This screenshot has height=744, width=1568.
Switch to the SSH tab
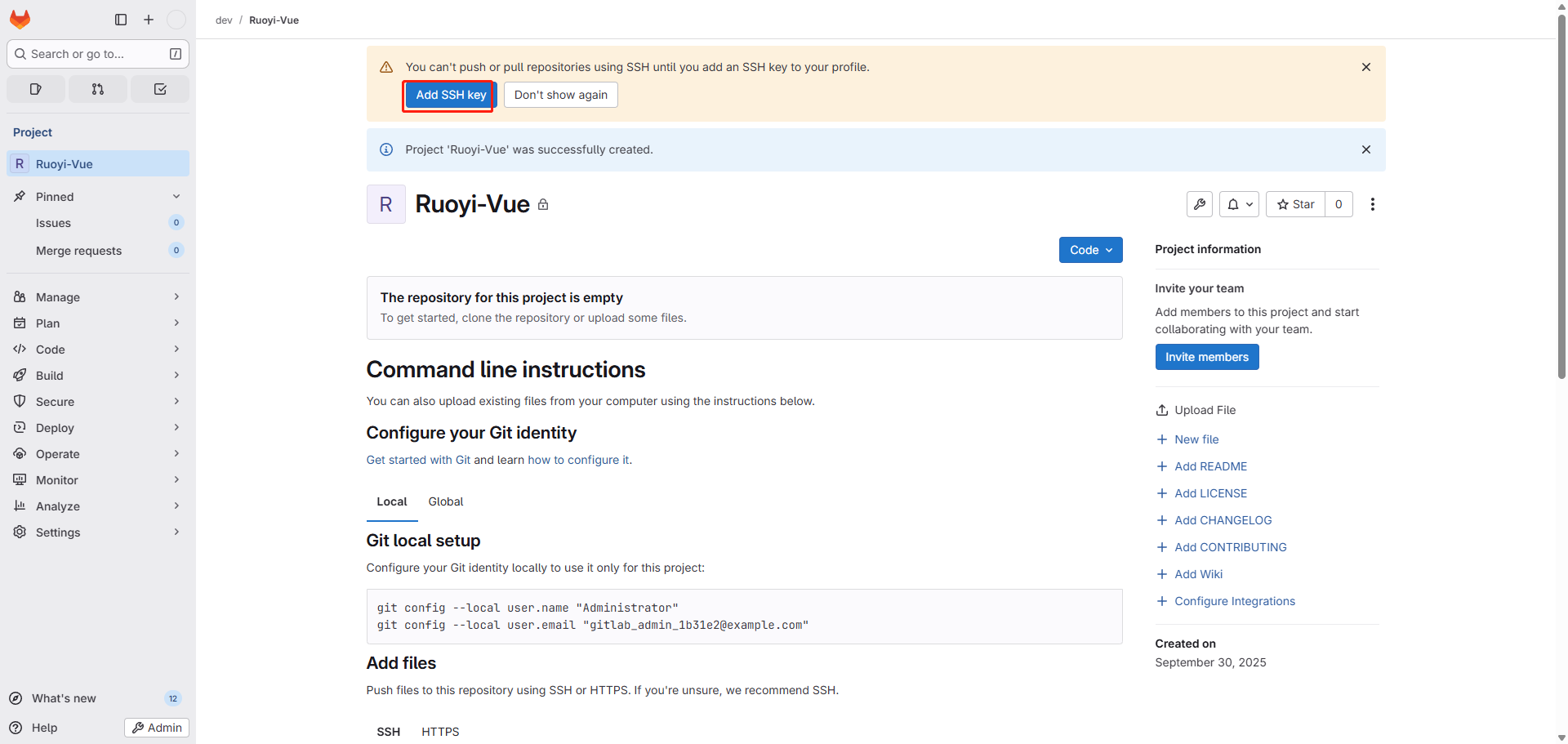coord(389,732)
